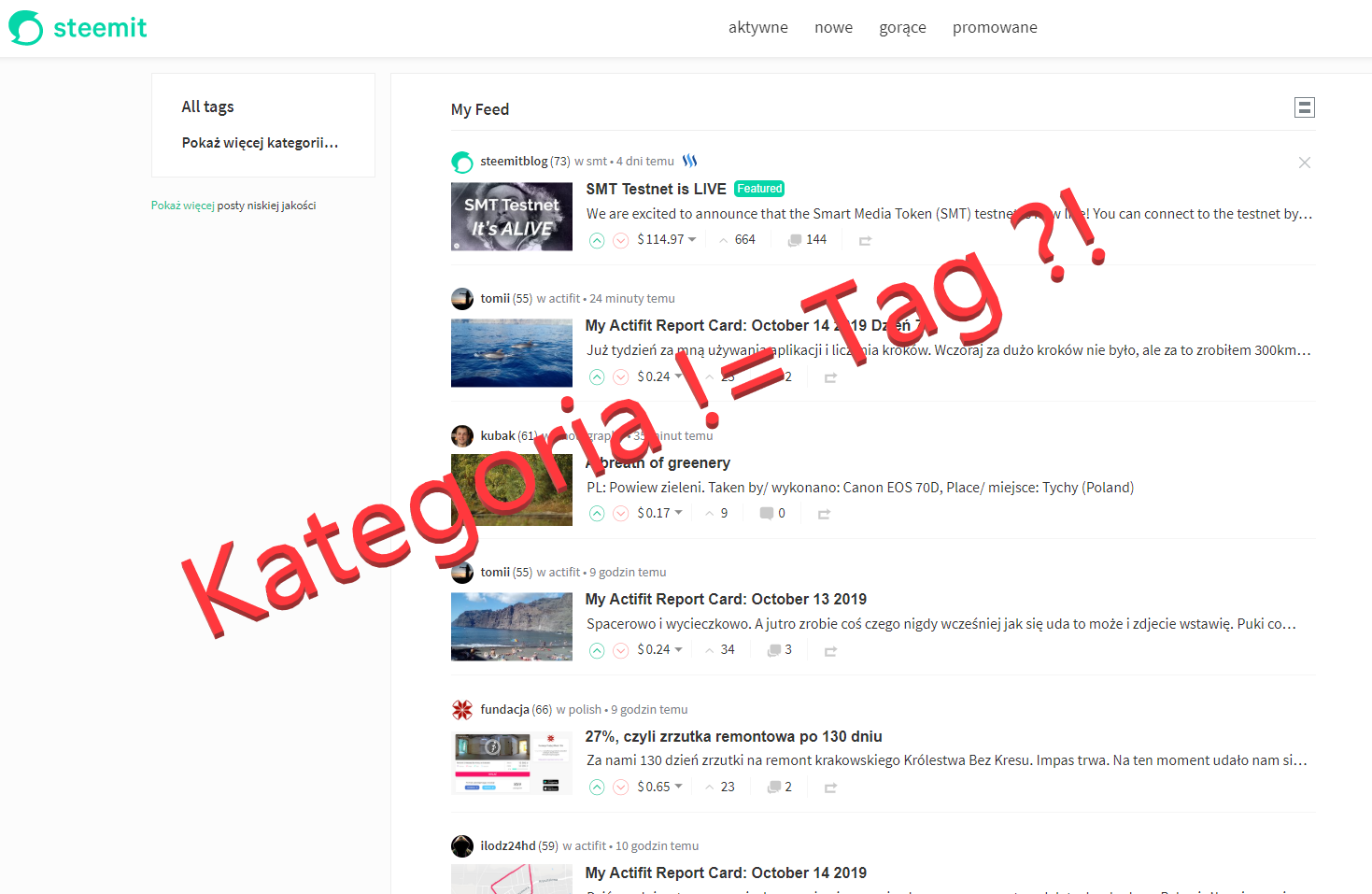Screen dimensions: 1372x894
Task: Upvote the SMT Testnet is LIVE post
Action: point(597,240)
